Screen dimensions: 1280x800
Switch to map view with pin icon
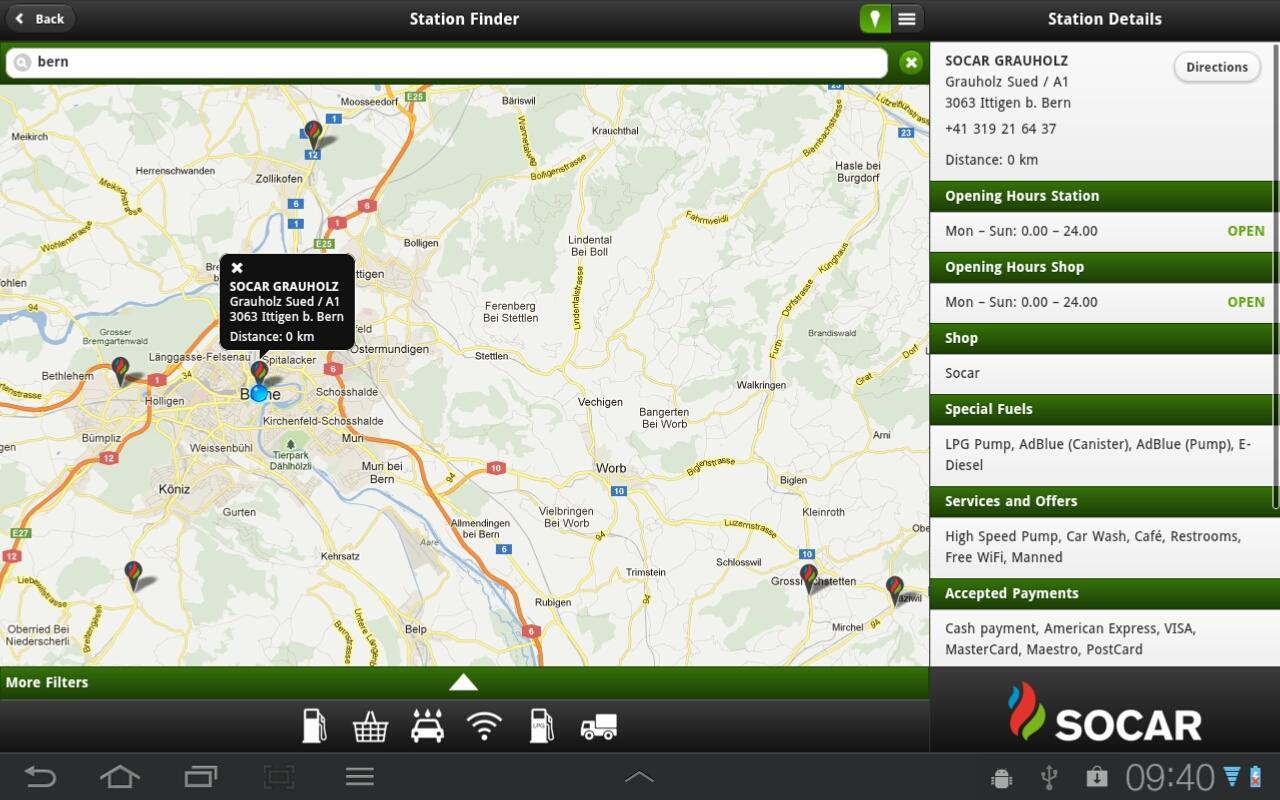875,19
